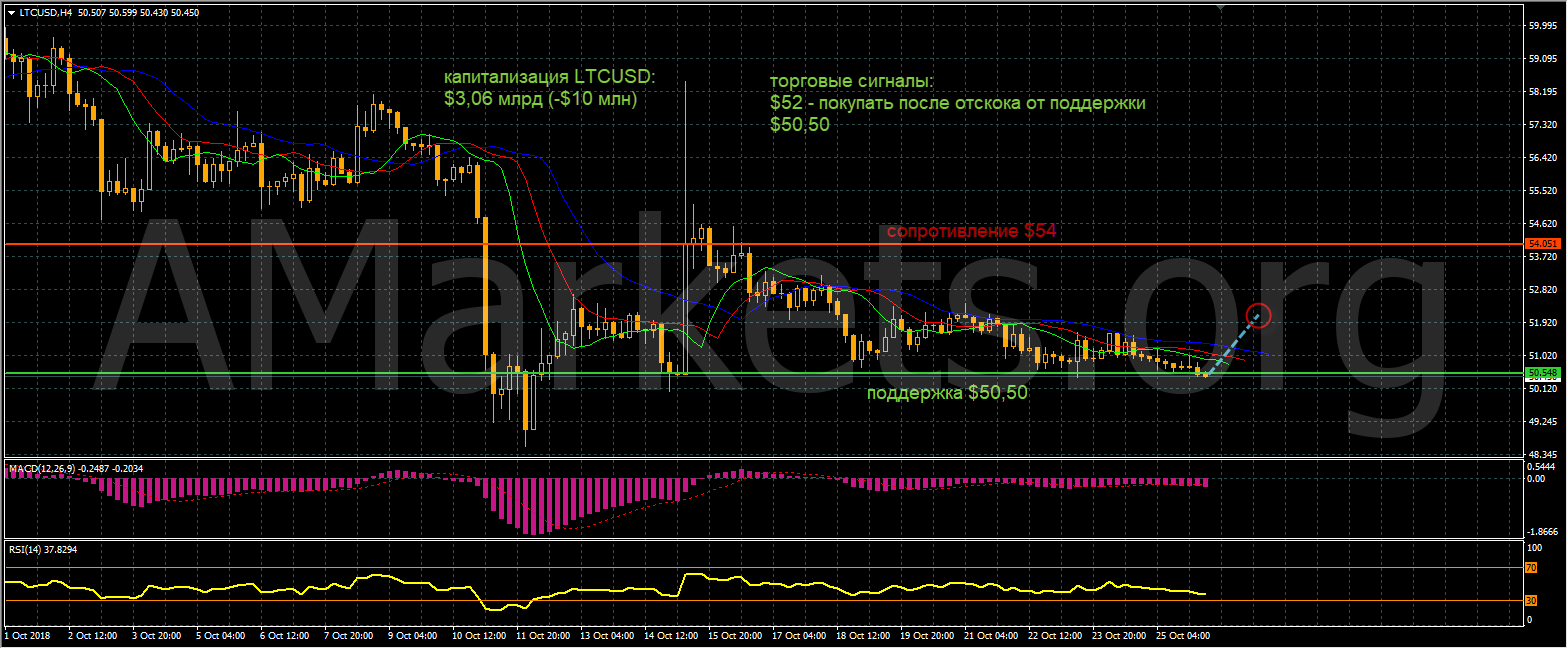Select the 'поддержка $50,50' support label
1568x649 pixels.
[946, 394]
